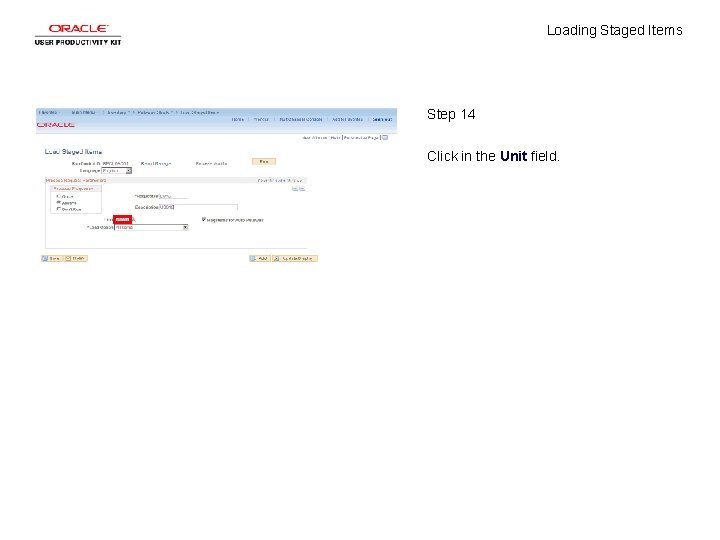This screenshot has height=540, width=720.
Task: Click the Sign out link
Action: tap(382, 119)
